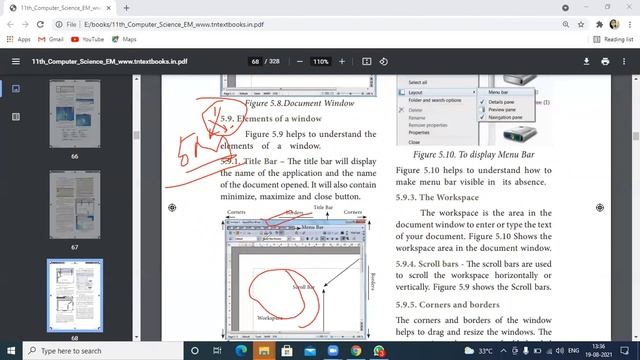Open Task View on taskbar
The width and height of the screenshot is (640, 360).
[x=217, y=351]
